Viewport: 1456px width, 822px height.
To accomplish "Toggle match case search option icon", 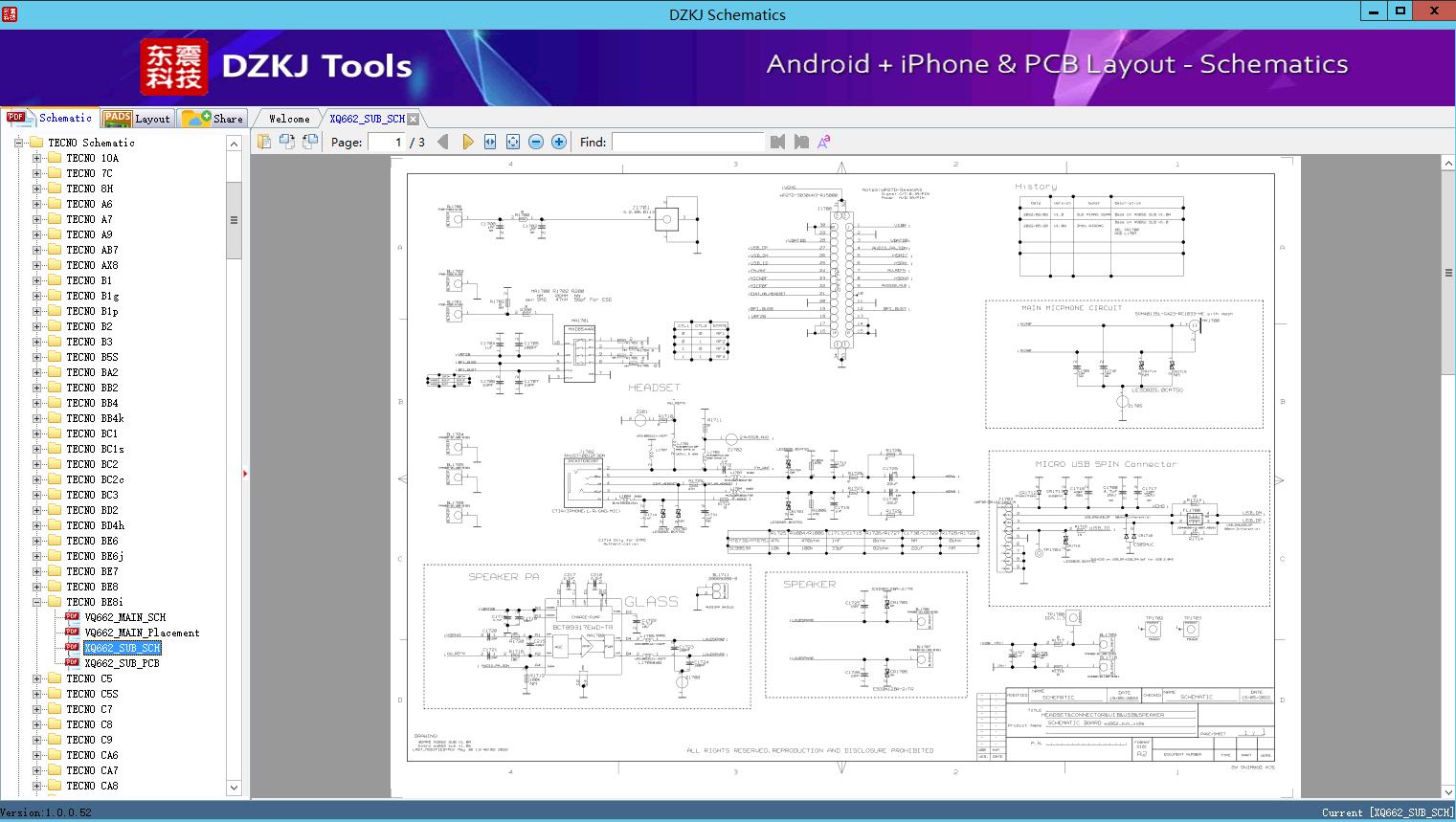I will tap(823, 142).
